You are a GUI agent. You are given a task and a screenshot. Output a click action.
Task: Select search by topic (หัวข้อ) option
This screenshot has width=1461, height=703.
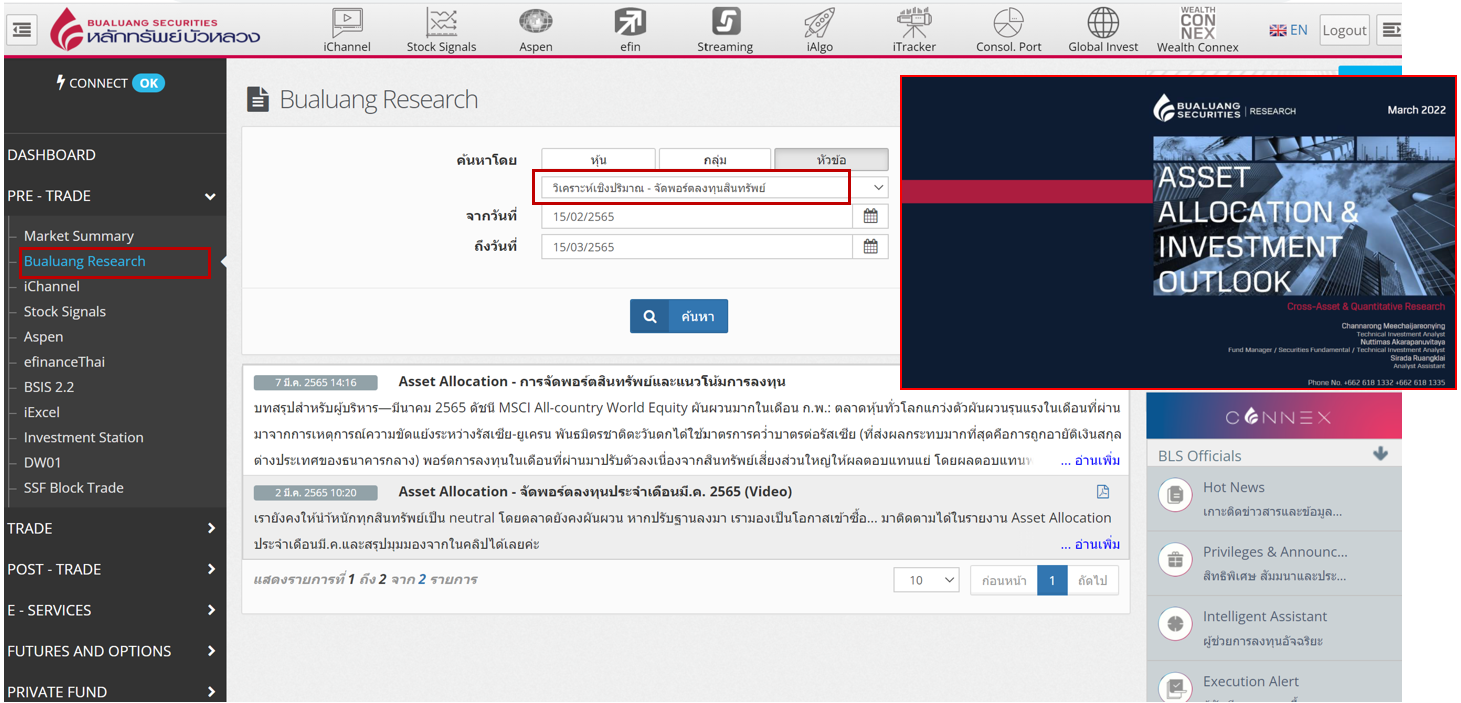832,160
